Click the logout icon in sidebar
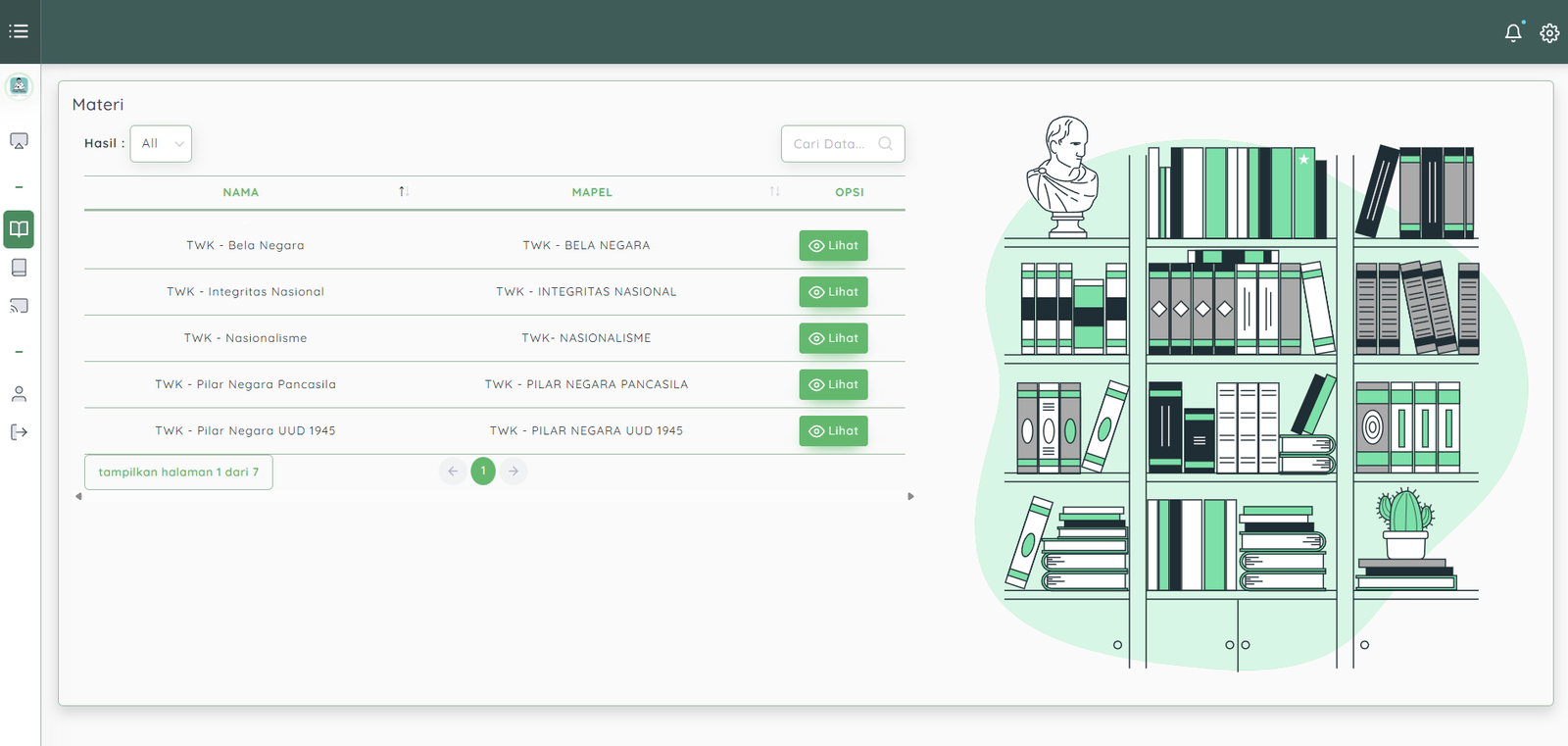The height and width of the screenshot is (746, 1568). pyautogui.click(x=19, y=432)
